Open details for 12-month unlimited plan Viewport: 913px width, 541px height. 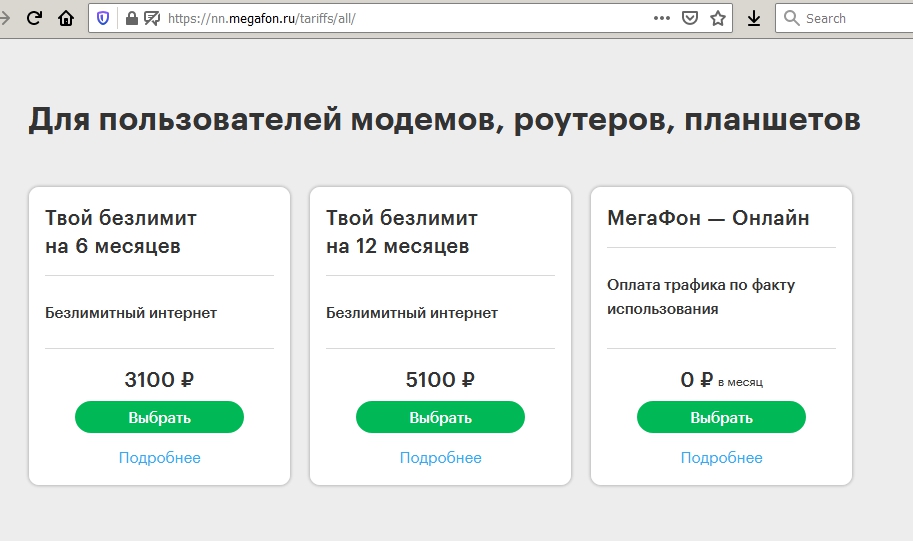coord(440,458)
